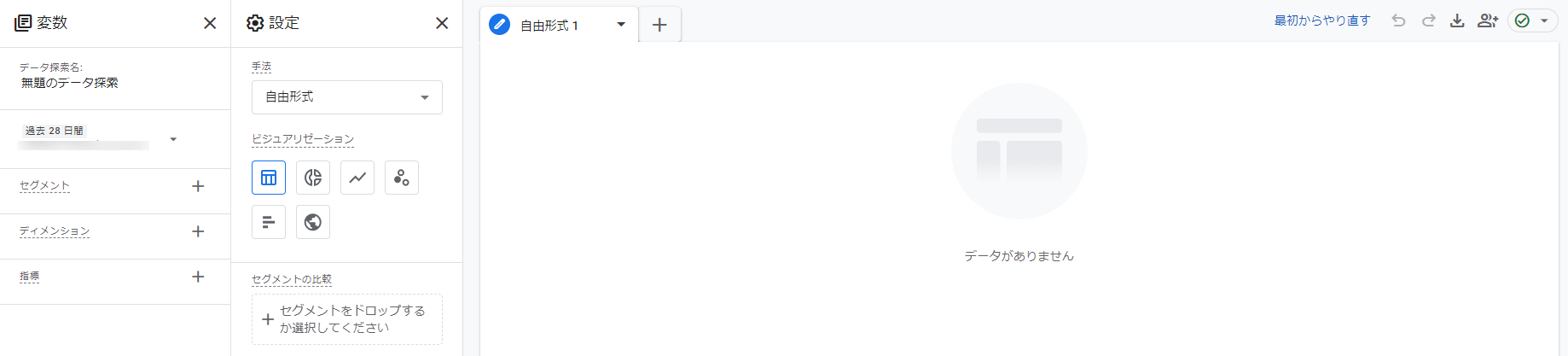
Task: Open the green checkmark status dropdown
Action: [1532, 20]
